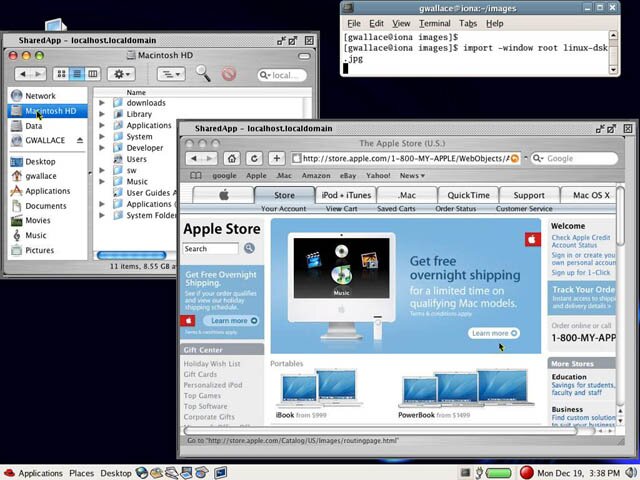The image size is (640, 480).
Task: Open gwallace home folder in sidebar
Action: 47,176
